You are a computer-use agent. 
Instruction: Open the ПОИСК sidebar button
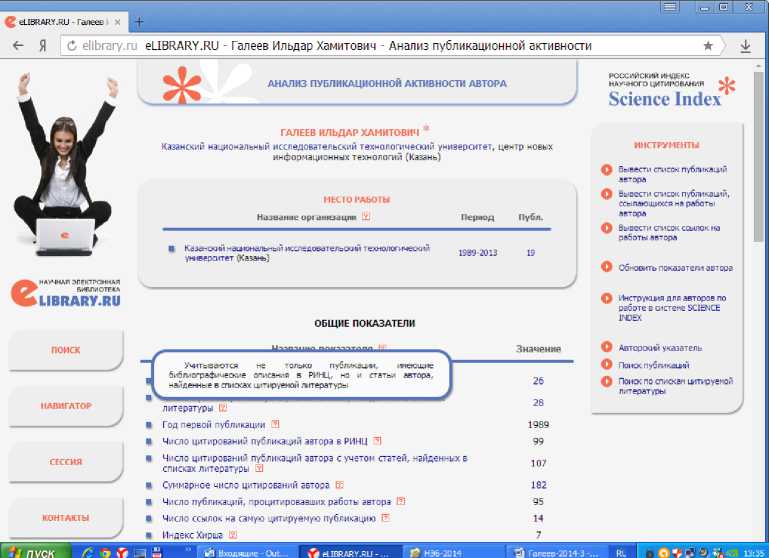[x=66, y=350]
